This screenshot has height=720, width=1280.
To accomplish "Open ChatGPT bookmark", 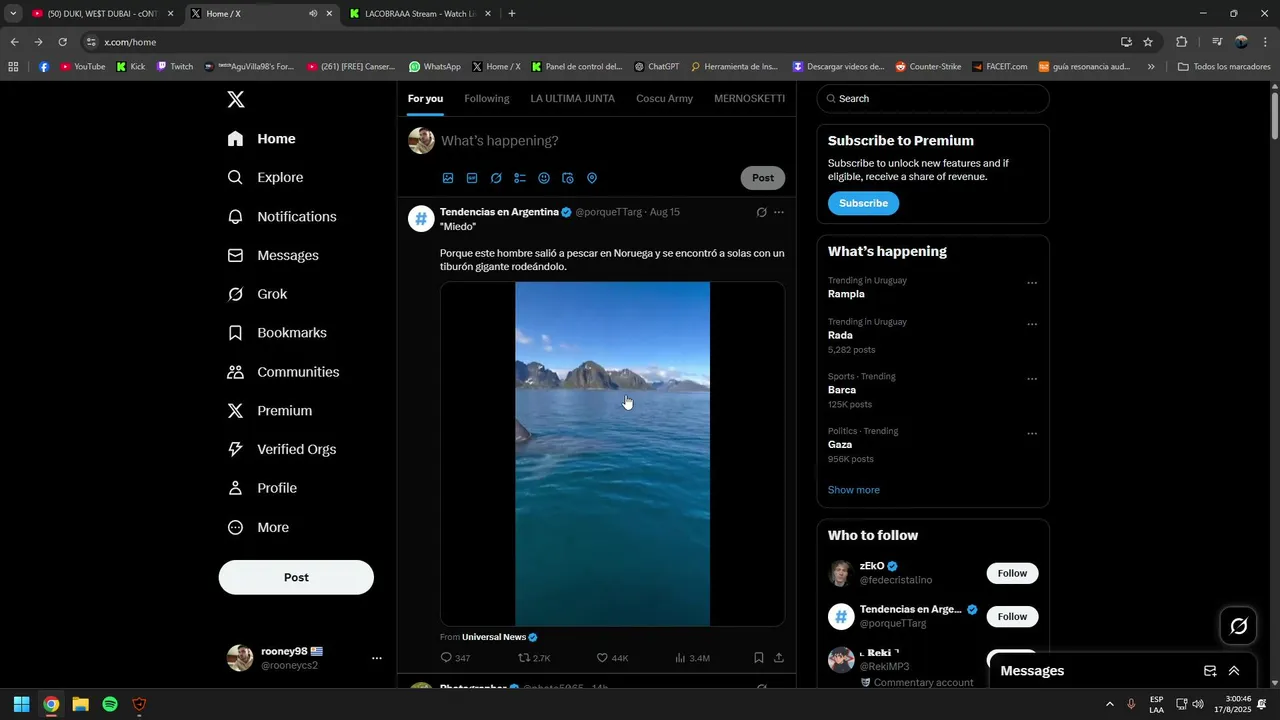I will tap(657, 67).
